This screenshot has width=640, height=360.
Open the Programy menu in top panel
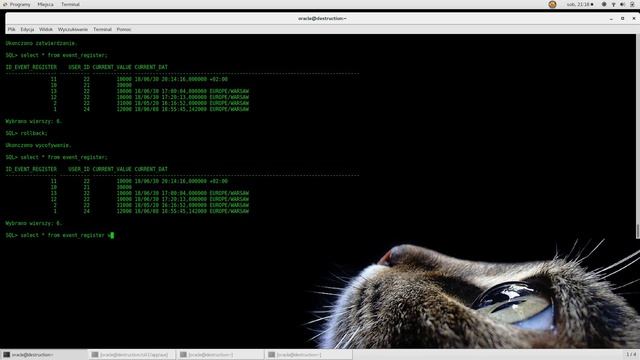click(17, 4)
